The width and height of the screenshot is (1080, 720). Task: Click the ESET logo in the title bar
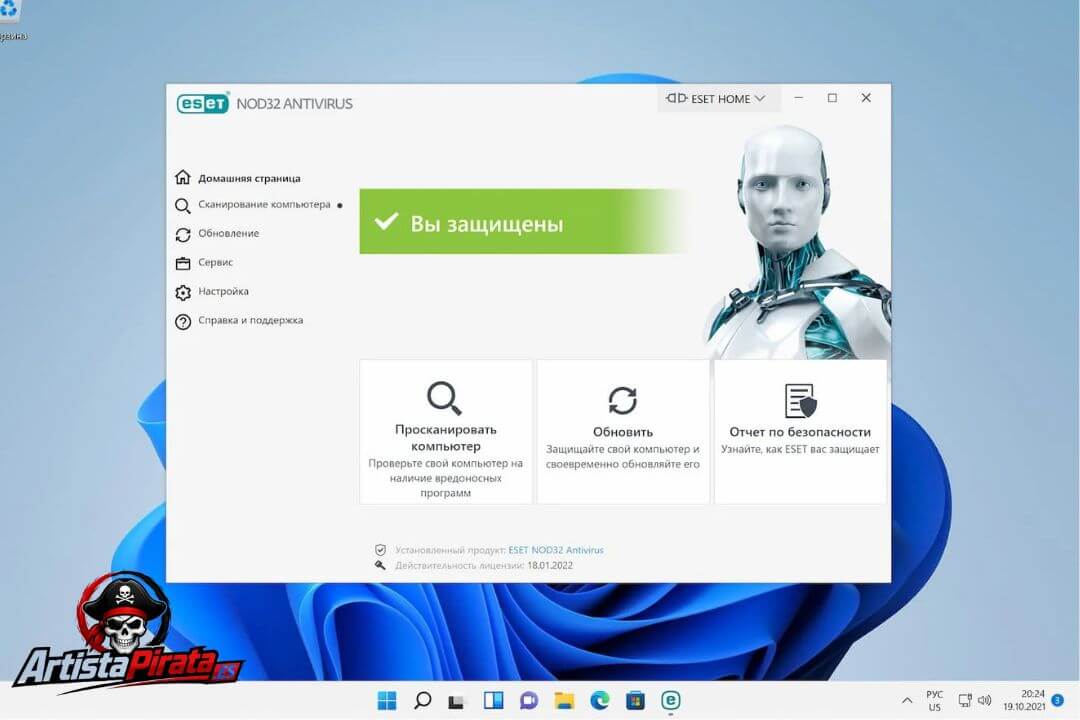pyautogui.click(x=202, y=103)
